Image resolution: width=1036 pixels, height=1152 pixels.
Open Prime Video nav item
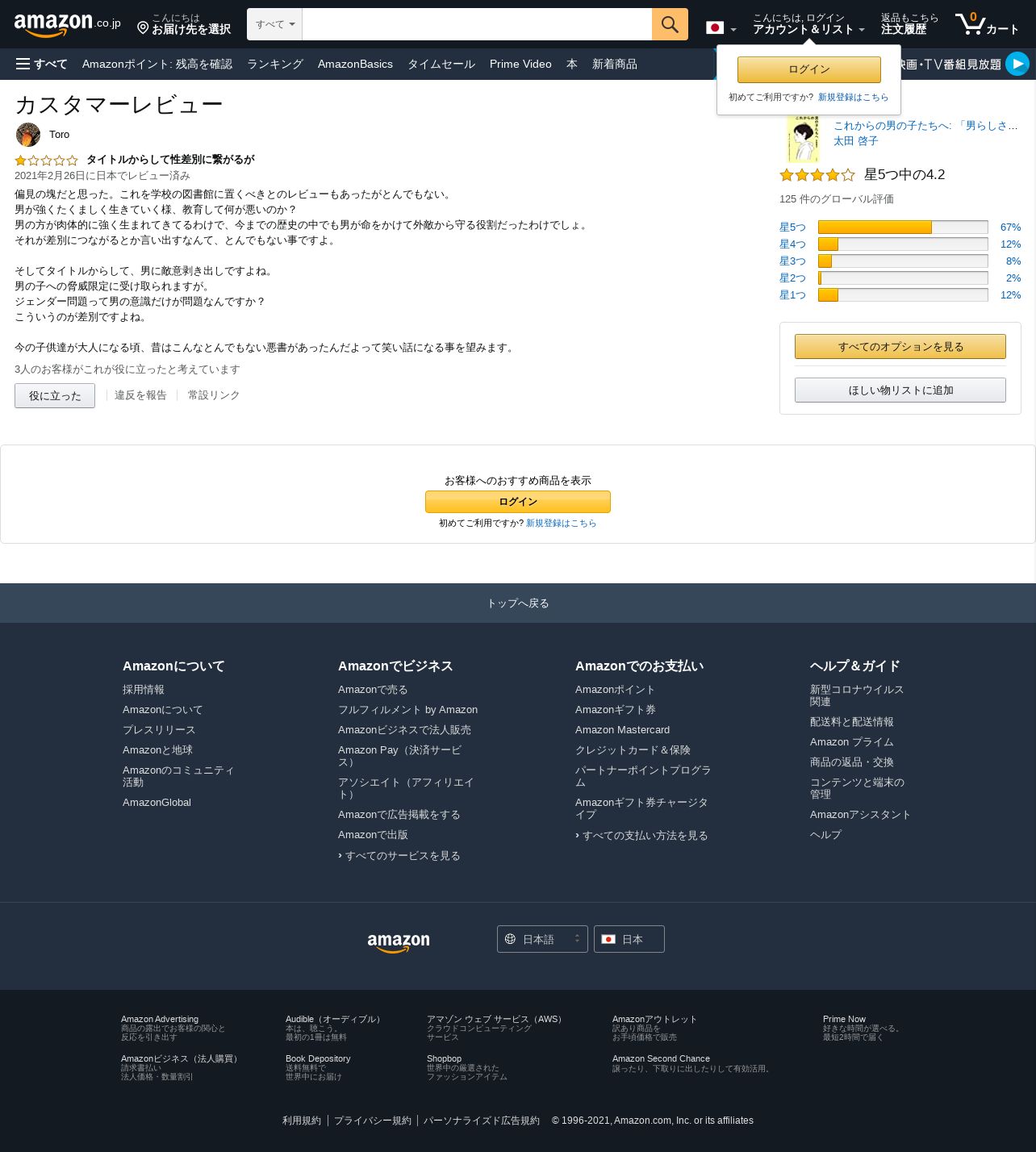click(x=520, y=64)
